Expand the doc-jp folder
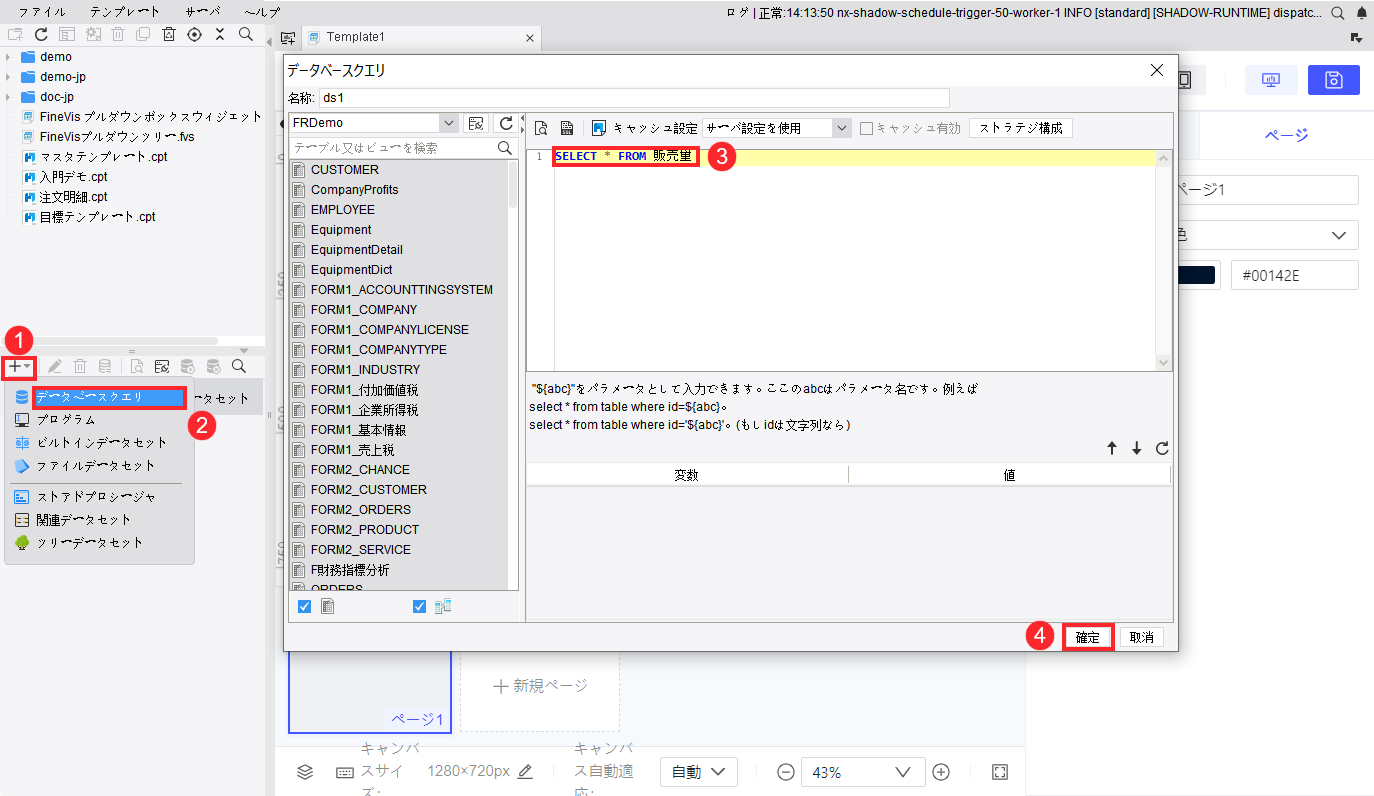Image resolution: width=1374 pixels, height=796 pixels. [x=8, y=97]
